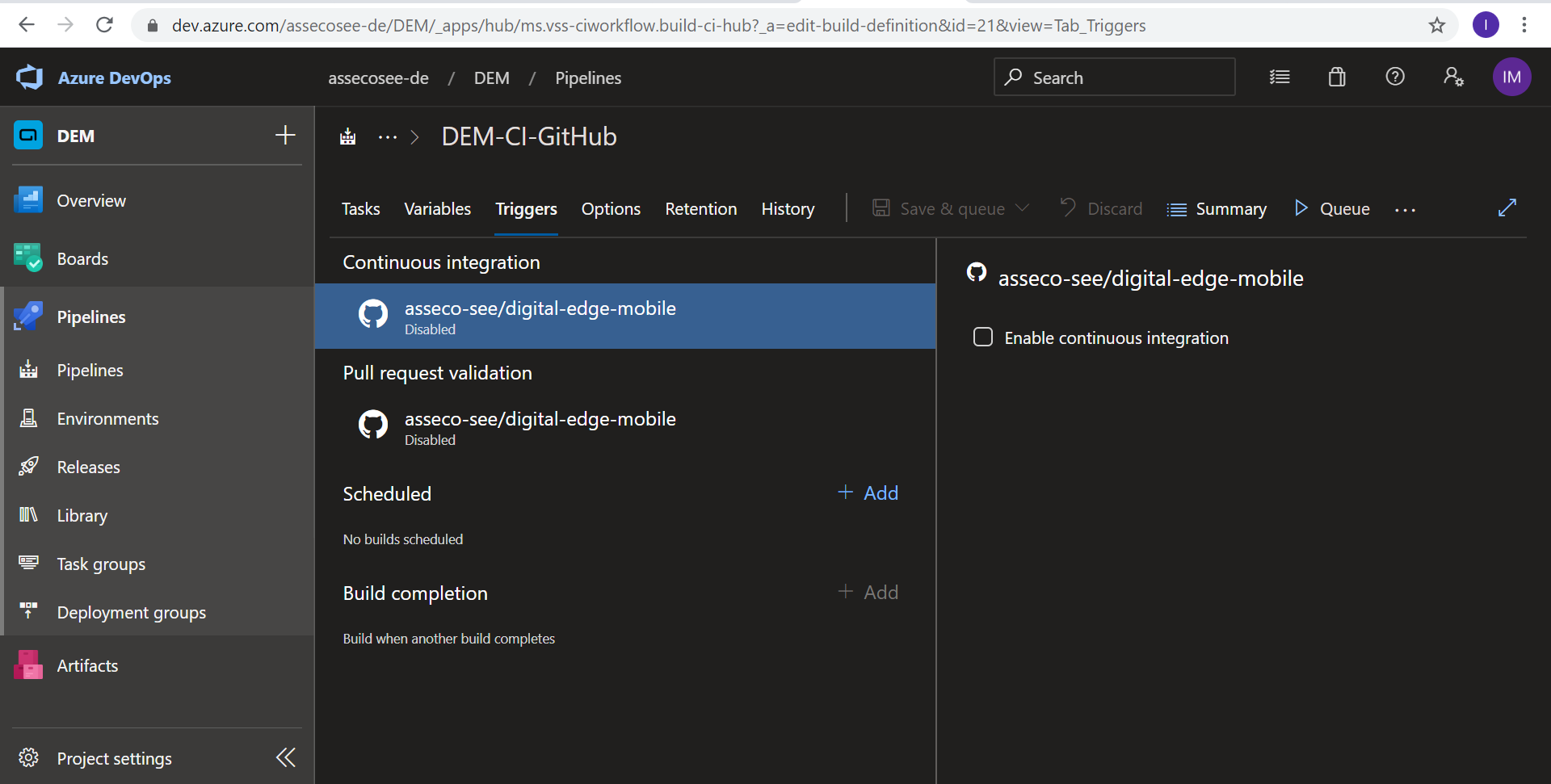Open the Summary view
The image size is (1551, 784).
(x=1217, y=209)
